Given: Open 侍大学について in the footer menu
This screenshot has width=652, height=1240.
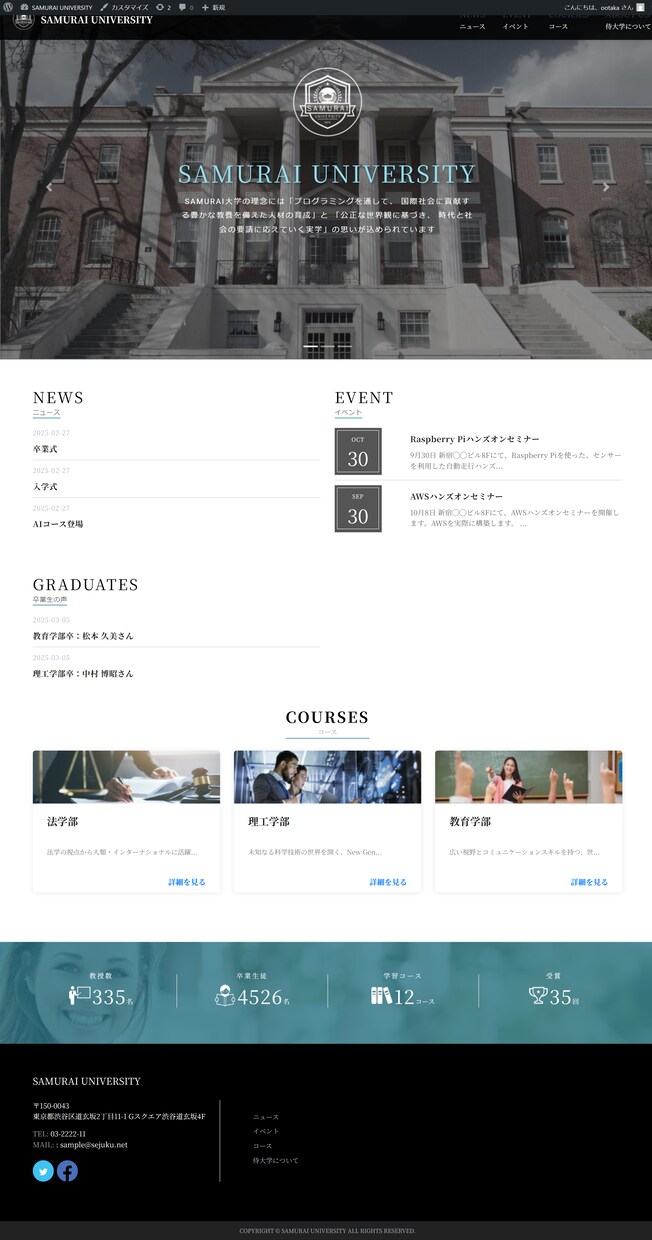Looking at the screenshot, I should click(276, 1161).
